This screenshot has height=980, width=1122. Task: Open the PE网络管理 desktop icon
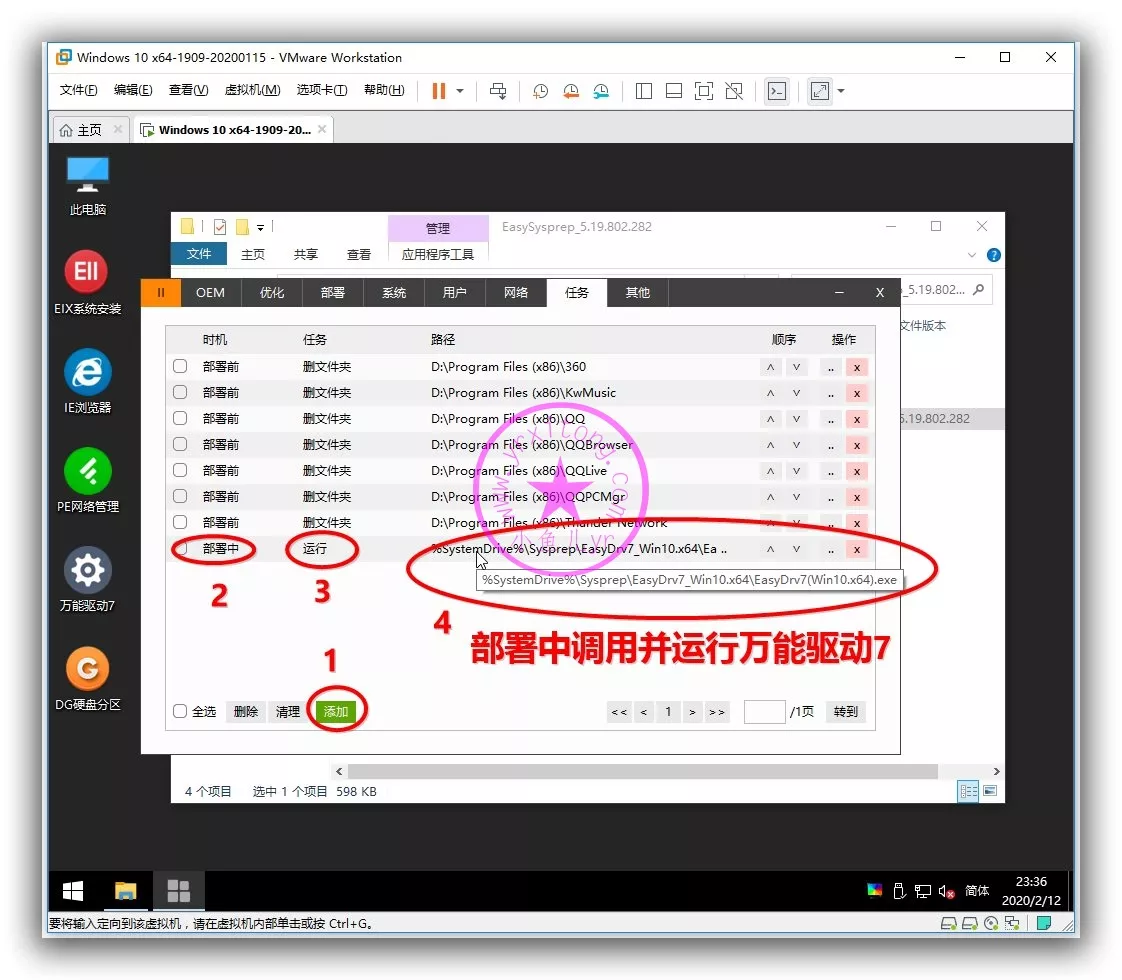point(88,470)
